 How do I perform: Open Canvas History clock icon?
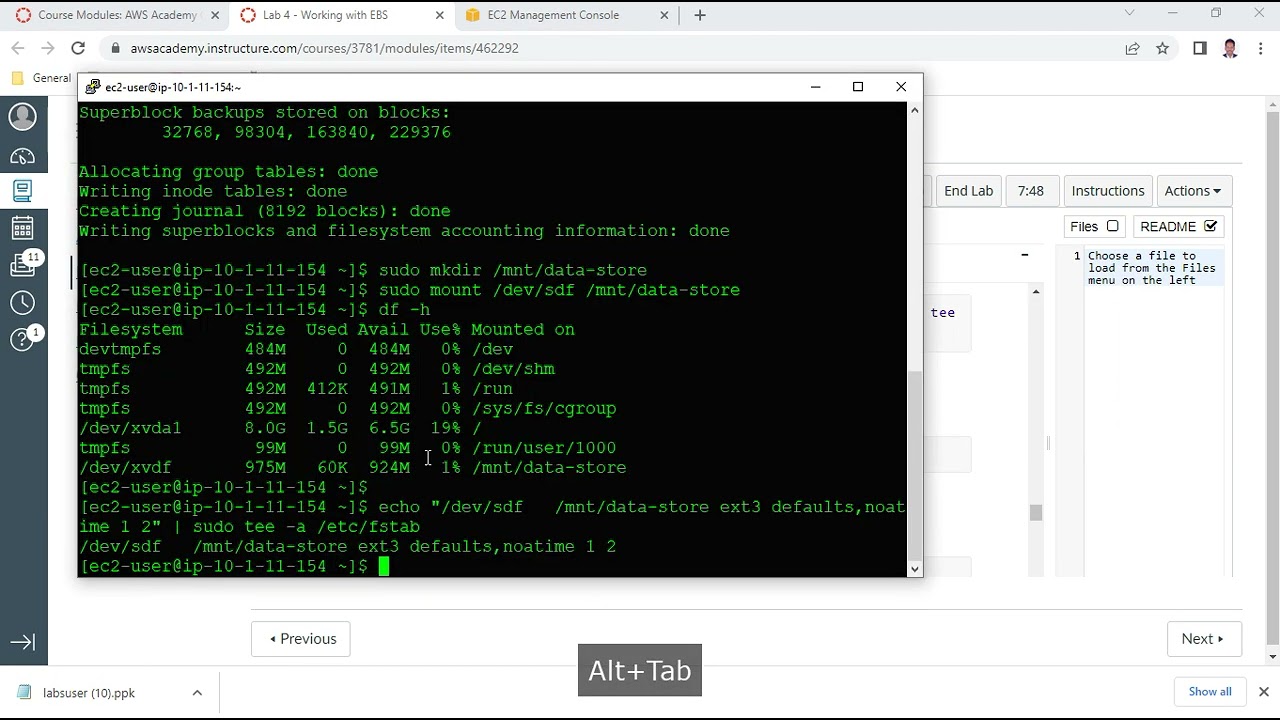[22, 303]
